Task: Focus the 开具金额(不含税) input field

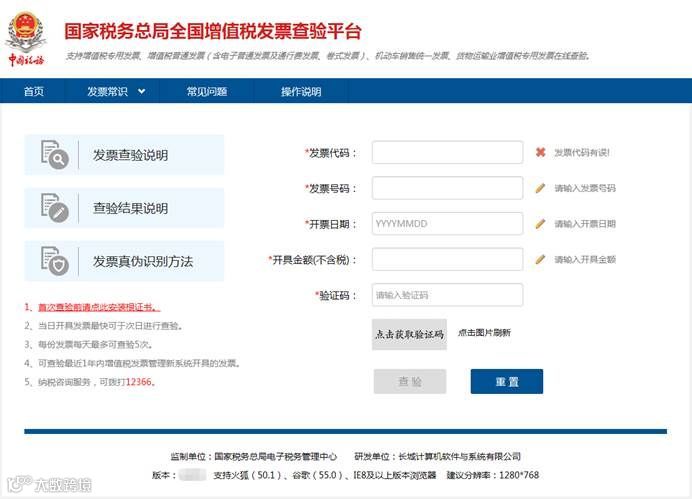Action: coord(448,259)
